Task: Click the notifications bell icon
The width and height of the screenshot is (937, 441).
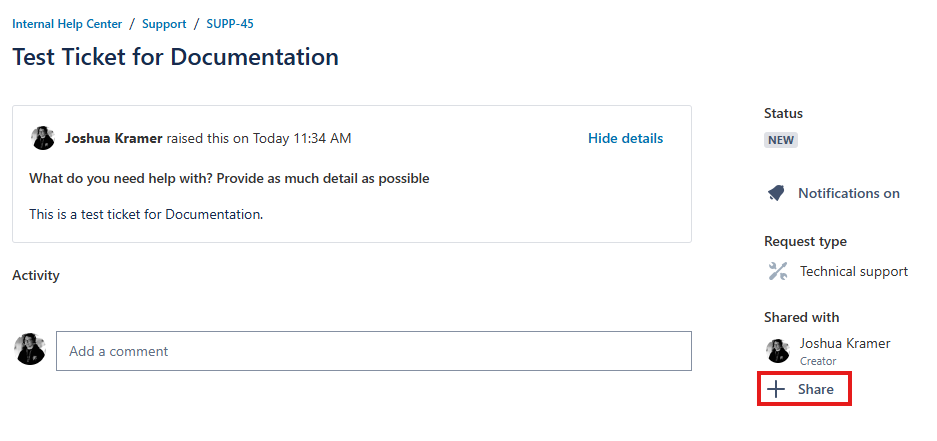Action: pyautogui.click(x=776, y=193)
